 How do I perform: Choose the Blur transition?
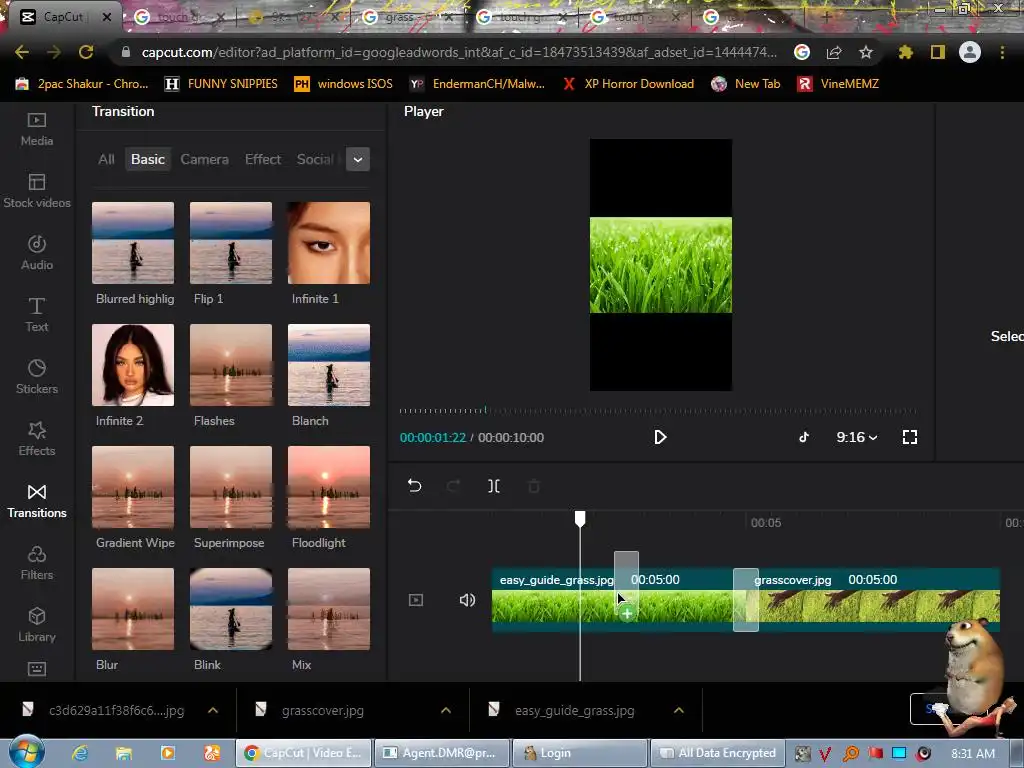(x=133, y=609)
